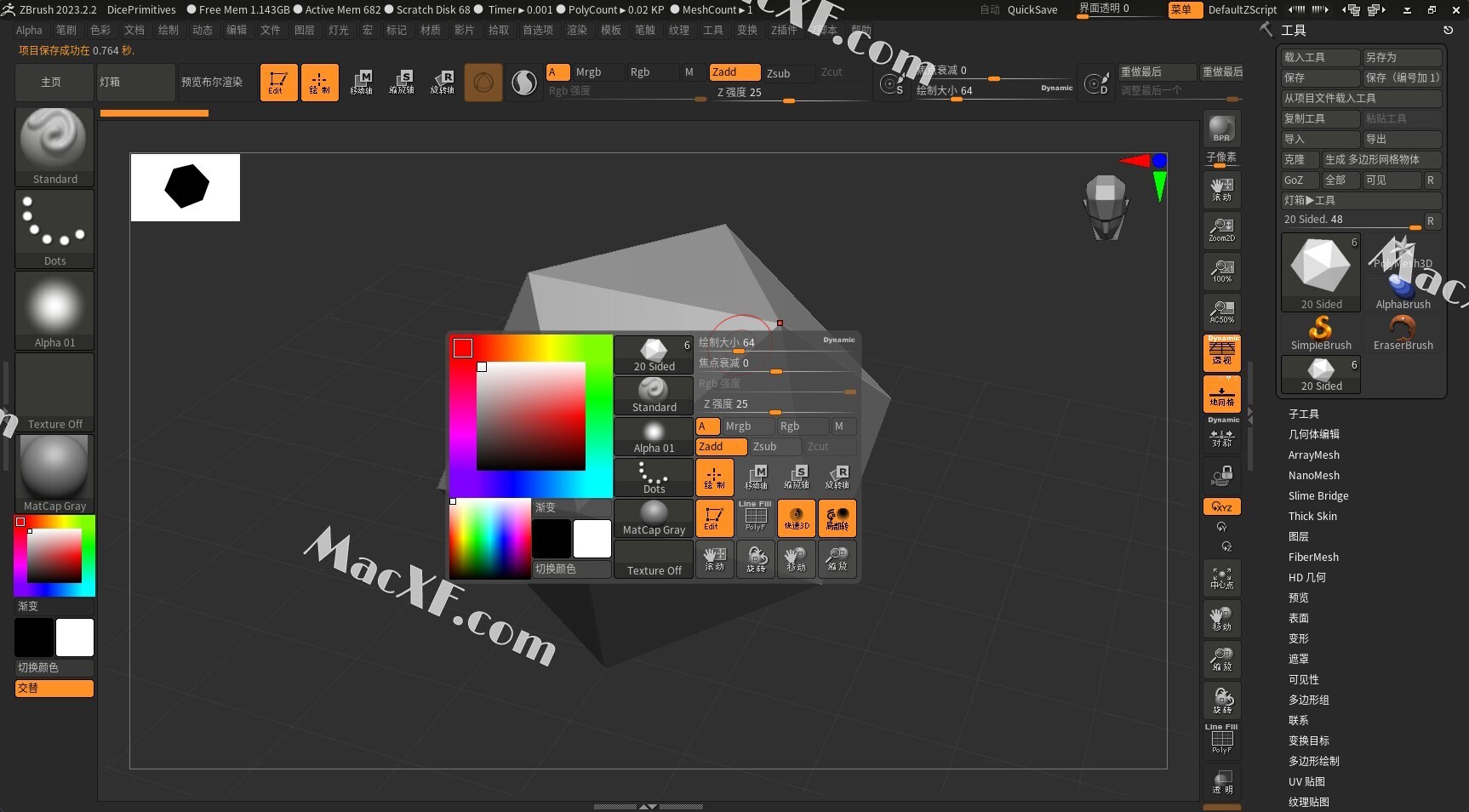The height and width of the screenshot is (812, 1469).
Task: Click the Rotate (旋转) view icon on right shelf
Action: (x=1222, y=701)
